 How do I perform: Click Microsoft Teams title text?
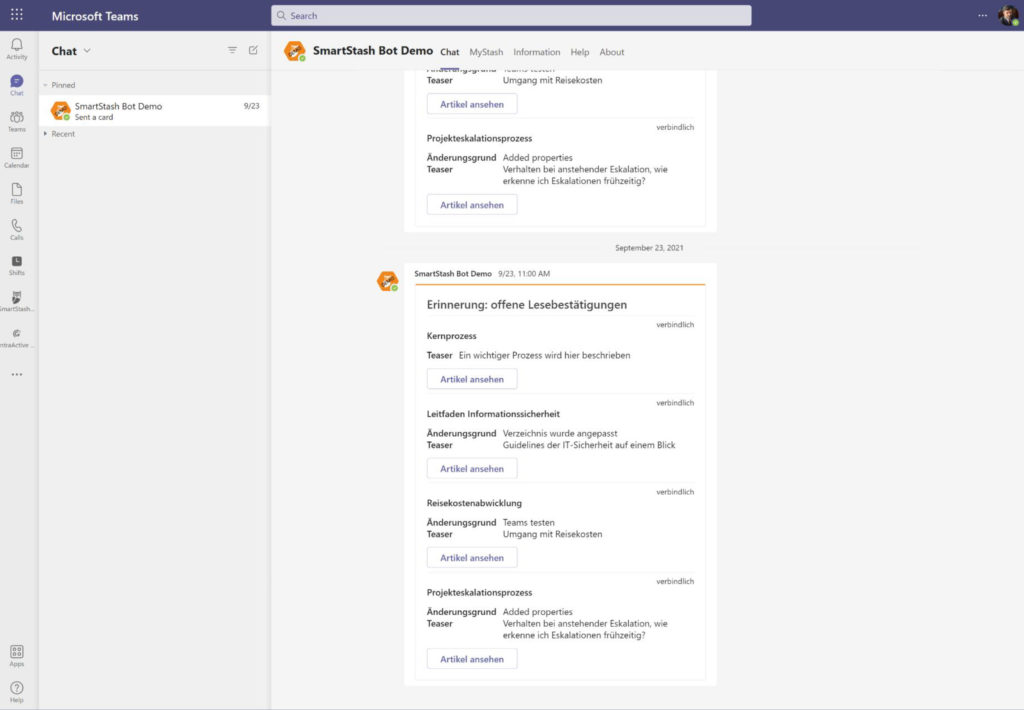(95, 16)
